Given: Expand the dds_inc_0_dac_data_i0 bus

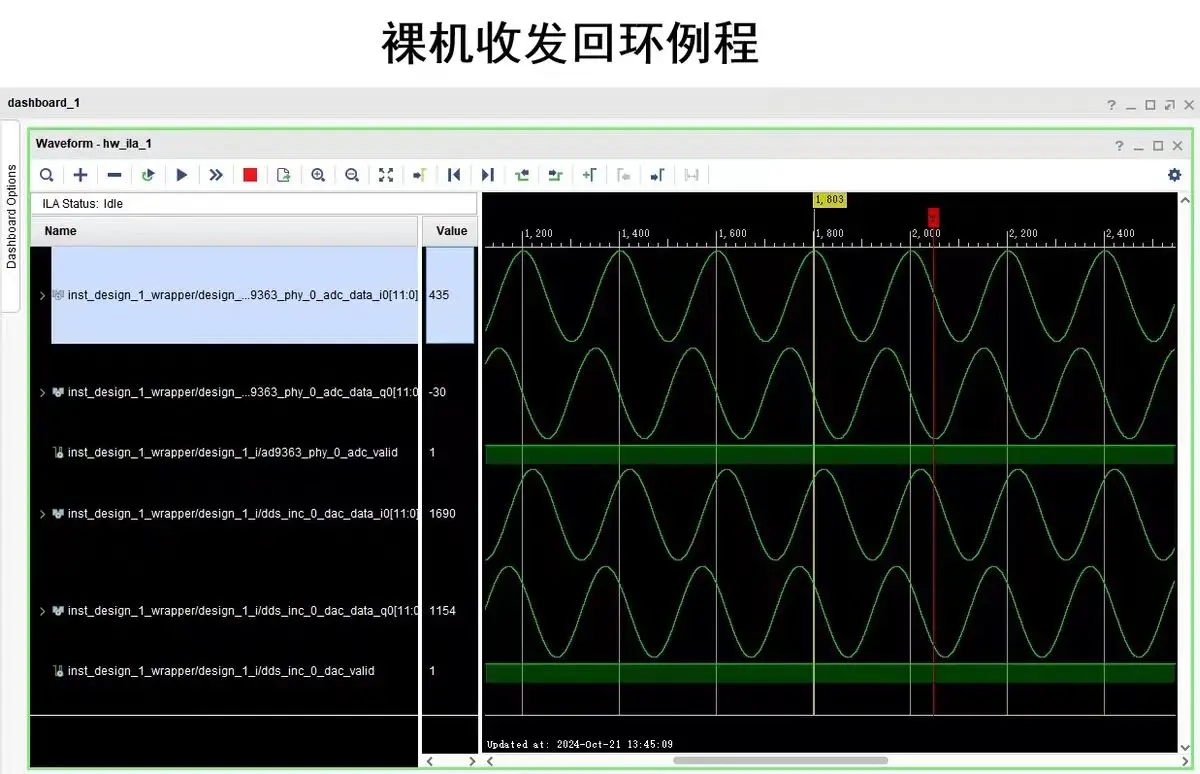Looking at the screenshot, I should click(42, 513).
